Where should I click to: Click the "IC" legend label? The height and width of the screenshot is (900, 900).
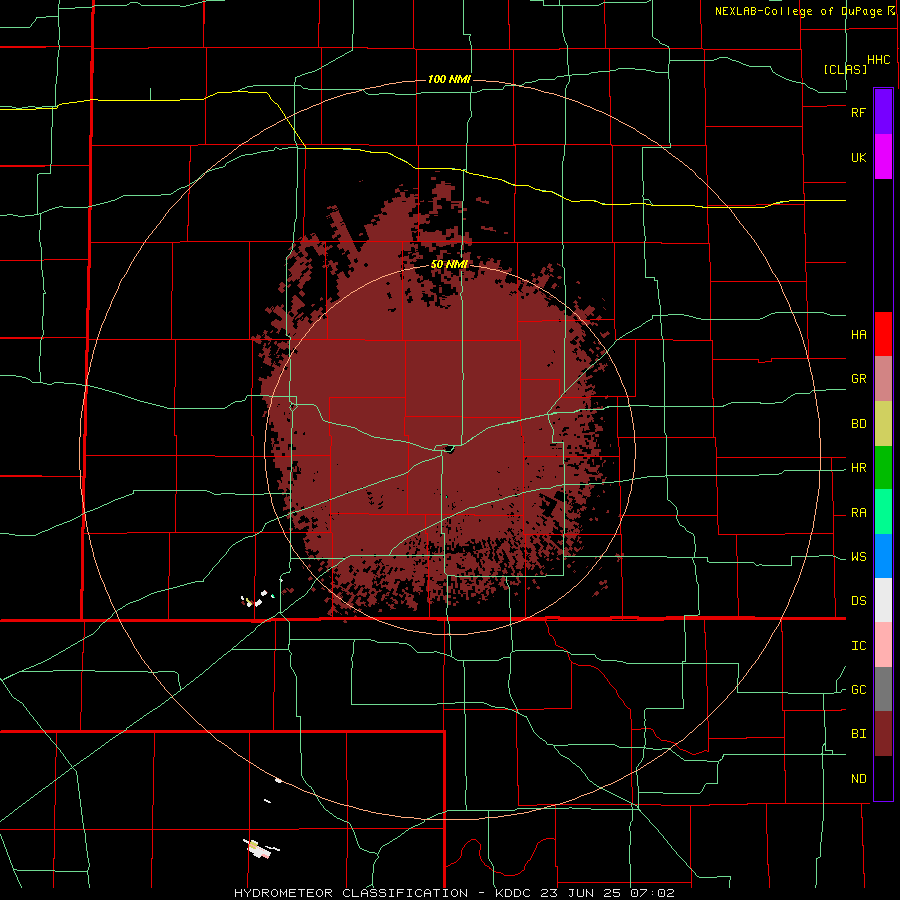point(858,646)
